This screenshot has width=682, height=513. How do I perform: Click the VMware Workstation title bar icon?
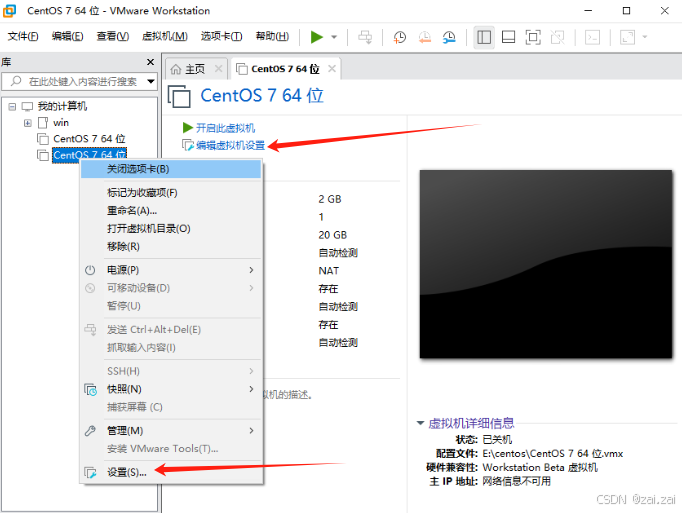pyautogui.click(x=10, y=10)
